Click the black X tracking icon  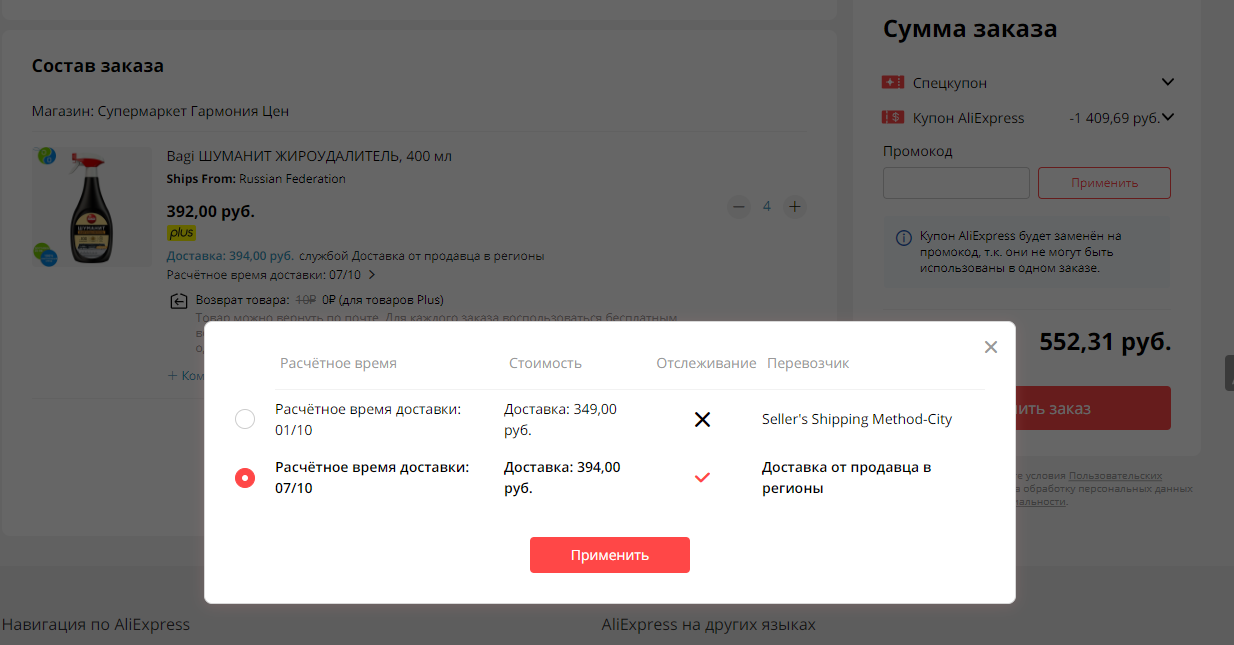click(702, 419)
